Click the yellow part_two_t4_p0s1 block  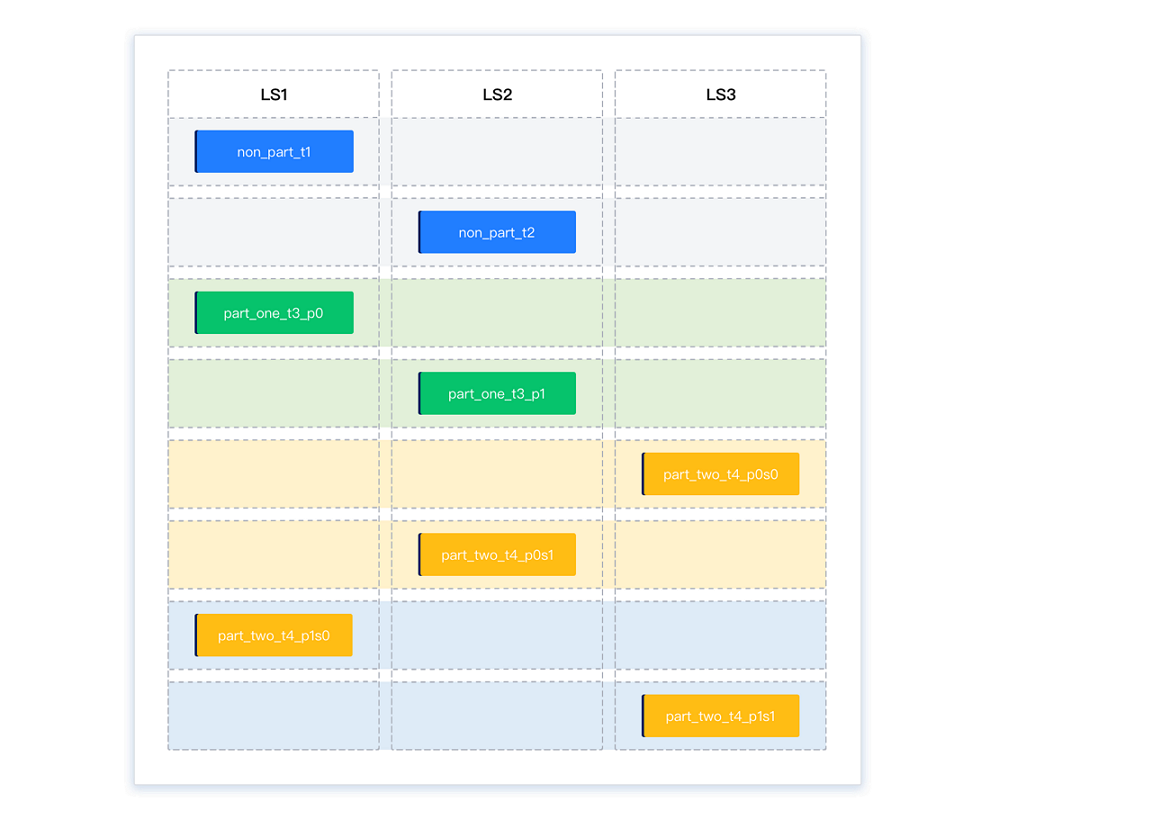pyautogui.click(x=497, y=555)
